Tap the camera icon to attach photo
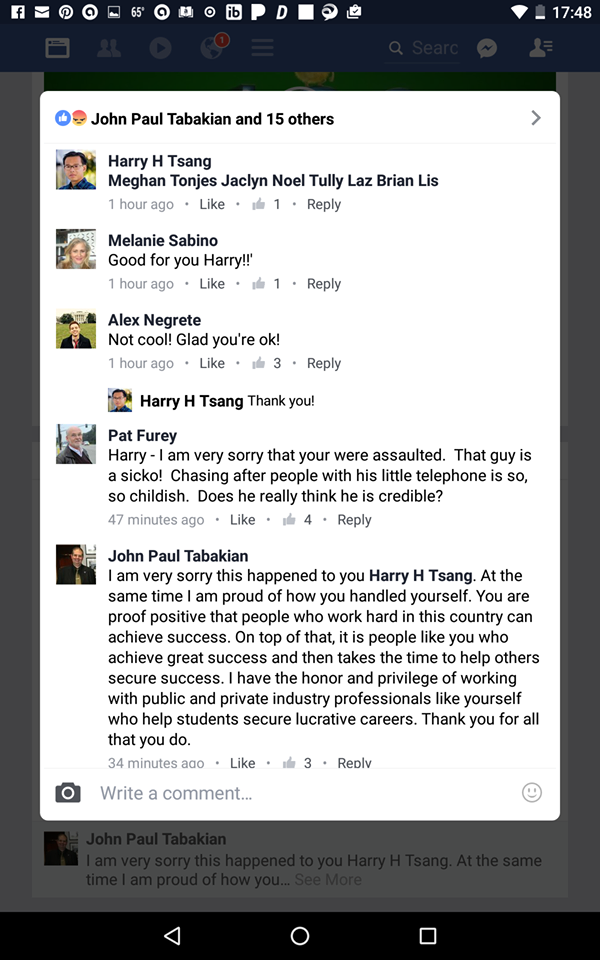600x960 pixels. 68,793
